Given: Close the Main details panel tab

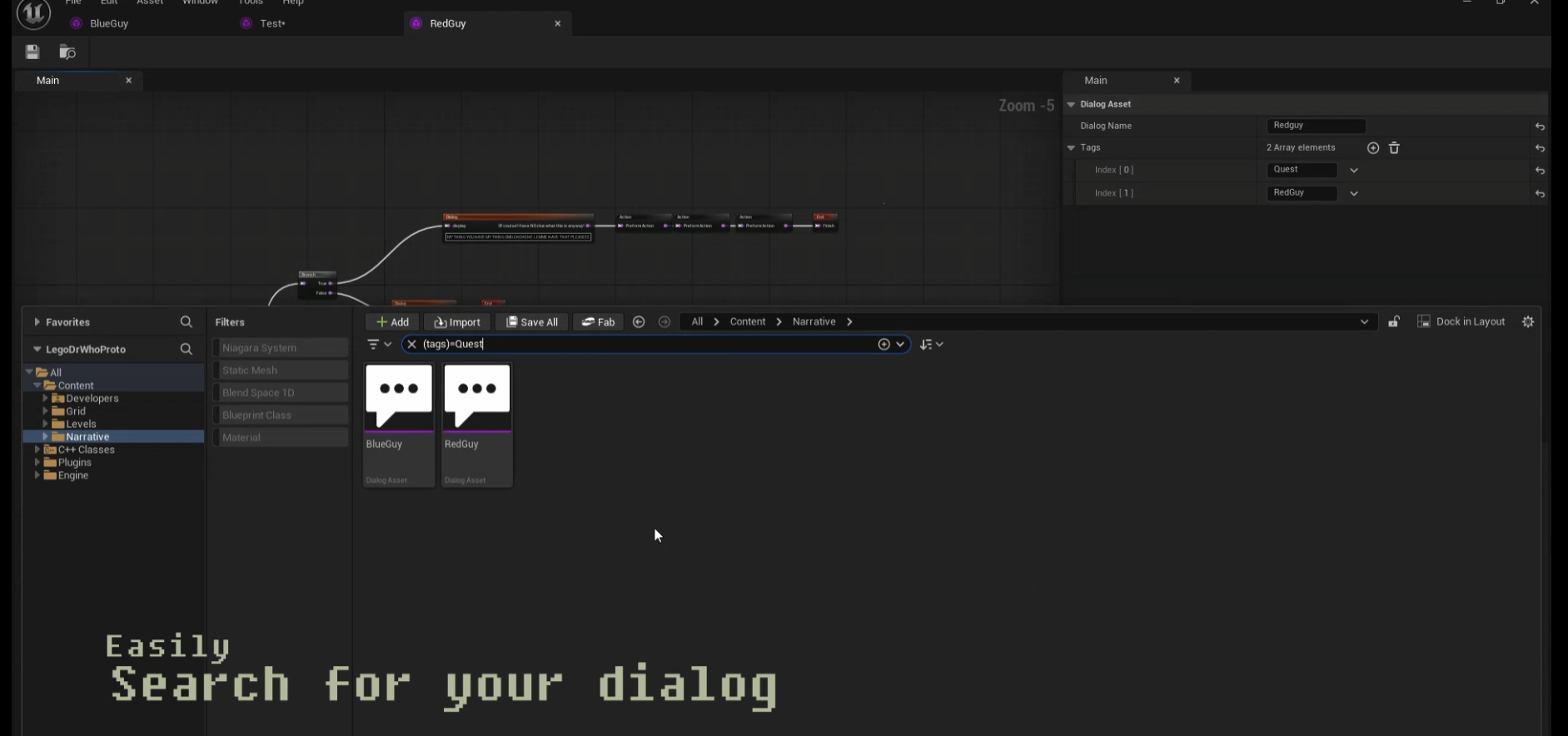Looking at the screenshot, I should [1177, 81].
